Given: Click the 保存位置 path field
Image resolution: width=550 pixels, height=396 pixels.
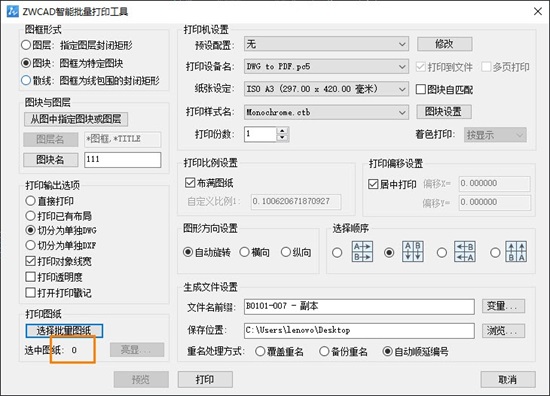Looking at the screenshot, I should 359,330.
